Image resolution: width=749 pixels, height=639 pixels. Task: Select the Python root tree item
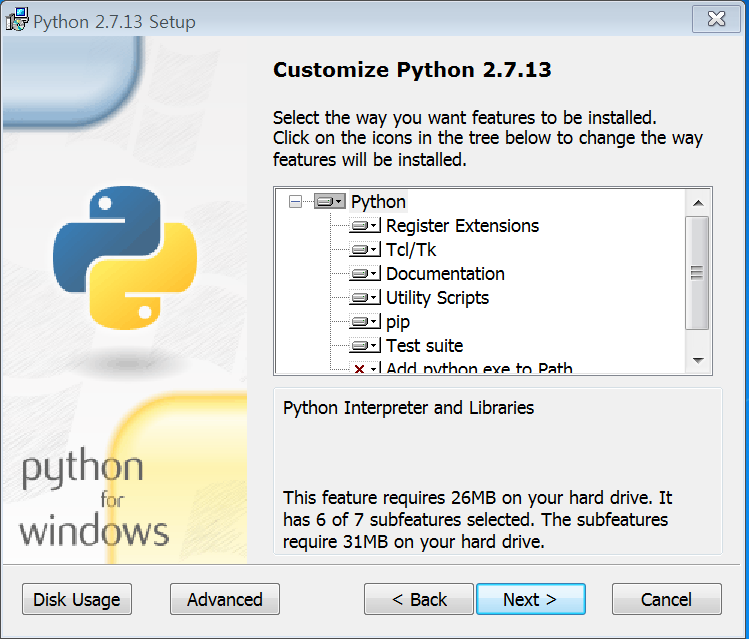[x=378, y=202]
